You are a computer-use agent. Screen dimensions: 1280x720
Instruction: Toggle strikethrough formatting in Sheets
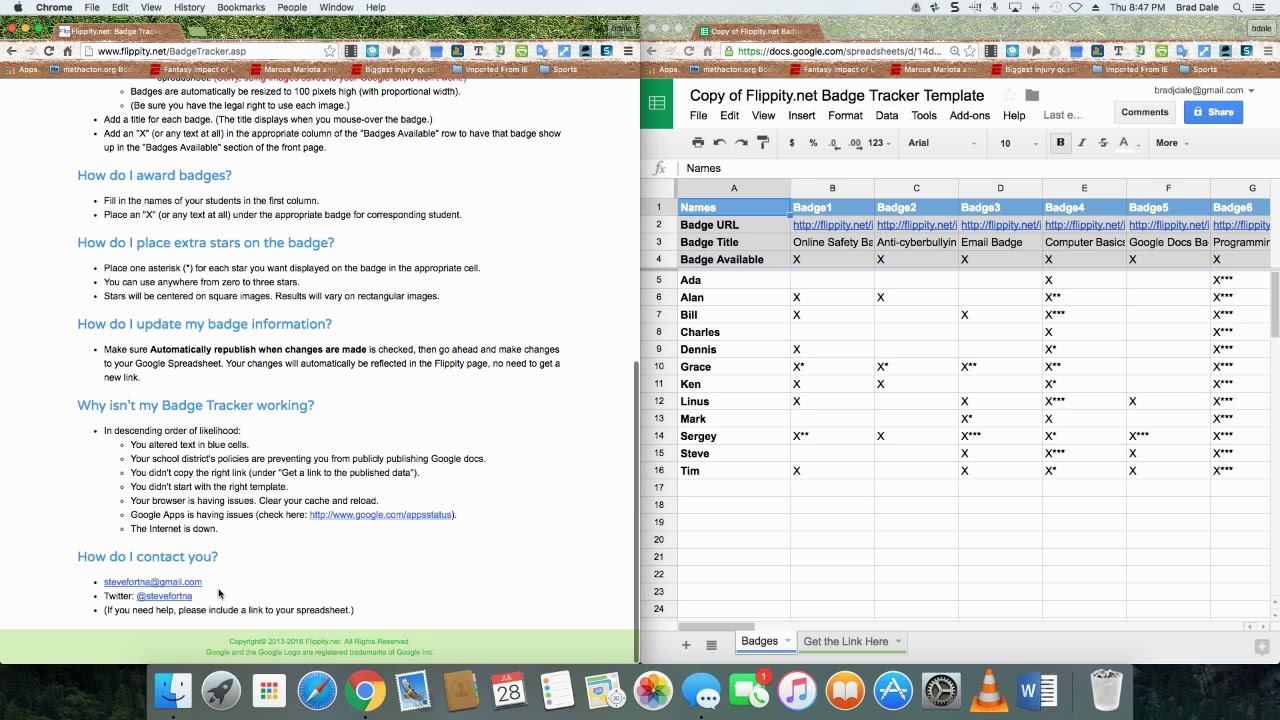[1103, 143]
